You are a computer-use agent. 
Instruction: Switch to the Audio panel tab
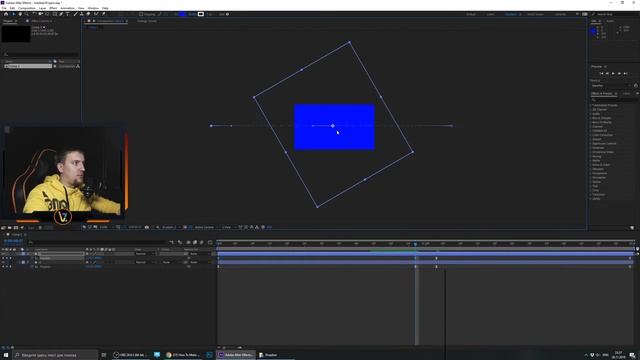pyautogui.click(x=610, y=21)
